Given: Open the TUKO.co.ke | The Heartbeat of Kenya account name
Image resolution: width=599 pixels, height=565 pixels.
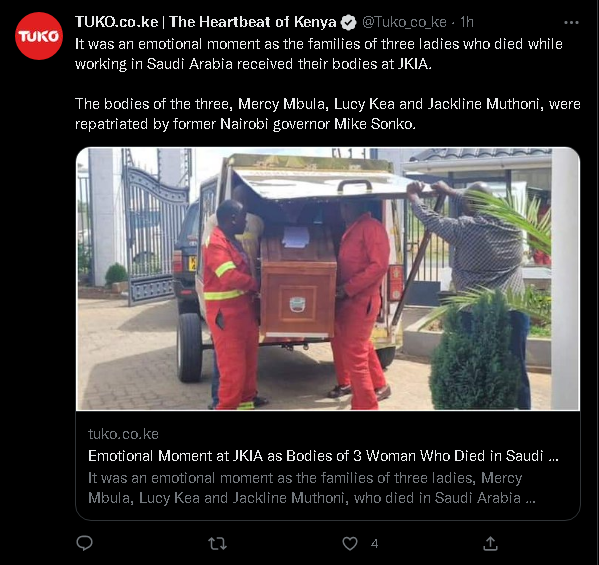Looking at the screenshot, I should tap(206, 22).
